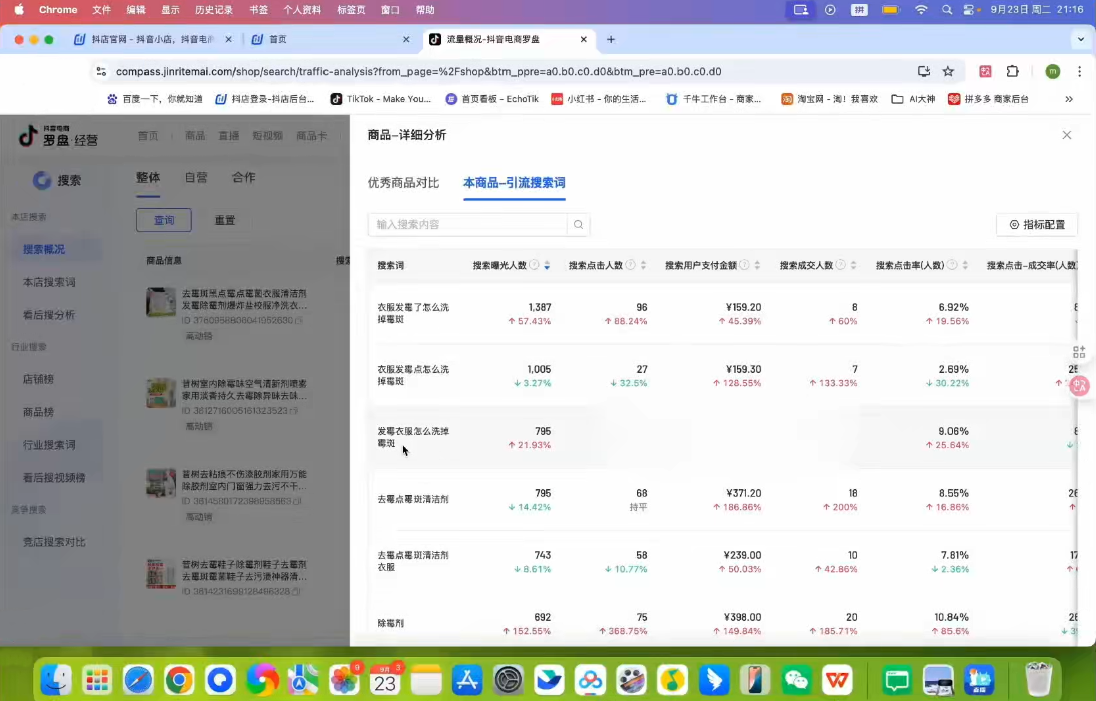Open the floating panel icon on the table's right edge
Image resolution: width=1096 pixels, height=701 pixels.
(1078, 352)
